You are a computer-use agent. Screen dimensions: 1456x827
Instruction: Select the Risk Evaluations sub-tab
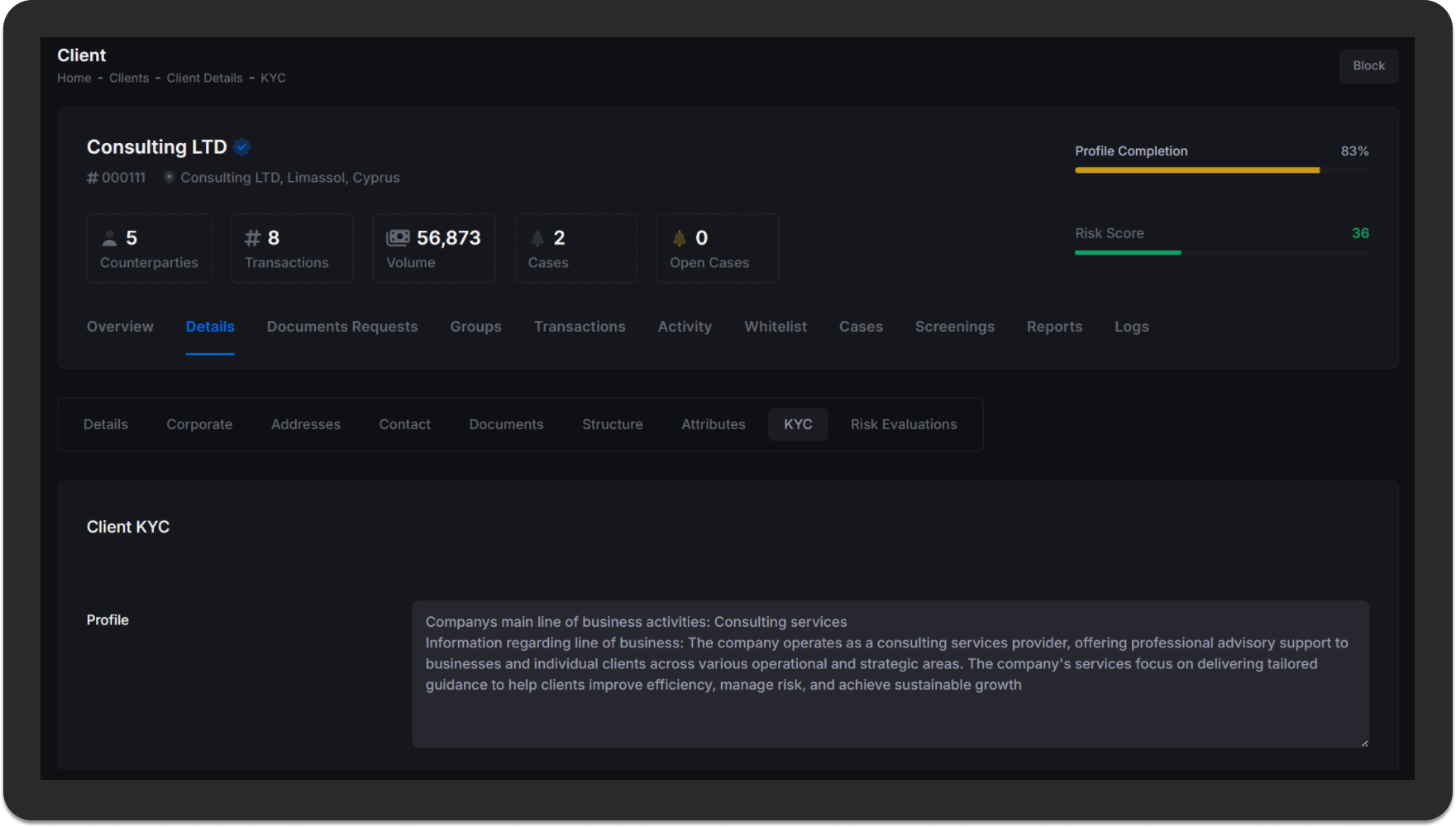pos(903,424)
